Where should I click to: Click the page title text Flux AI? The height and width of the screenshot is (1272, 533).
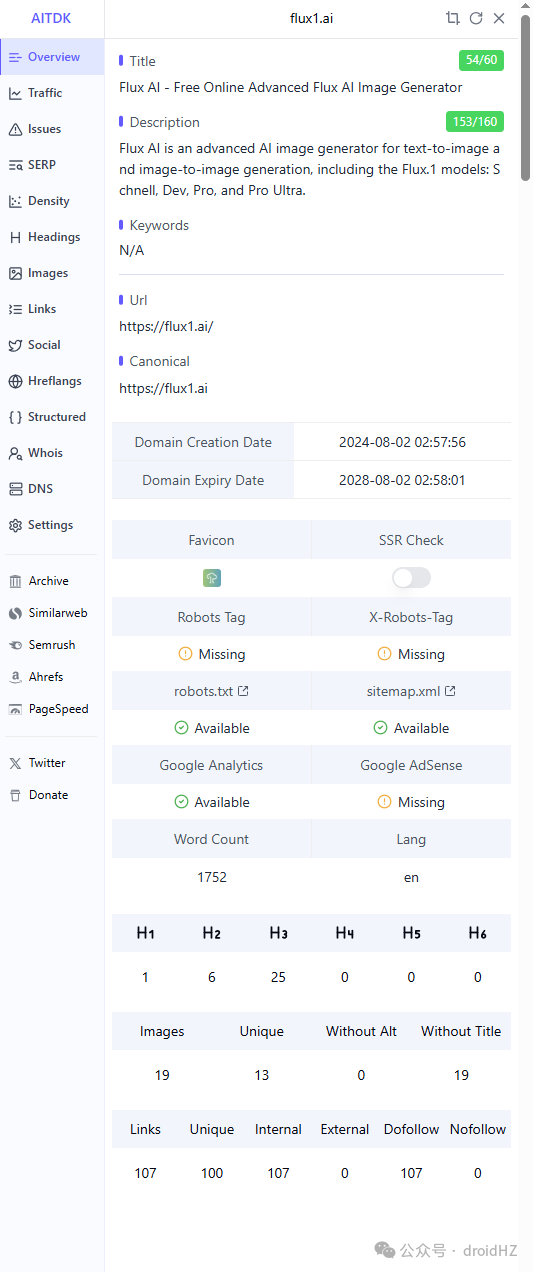[290, 87]
